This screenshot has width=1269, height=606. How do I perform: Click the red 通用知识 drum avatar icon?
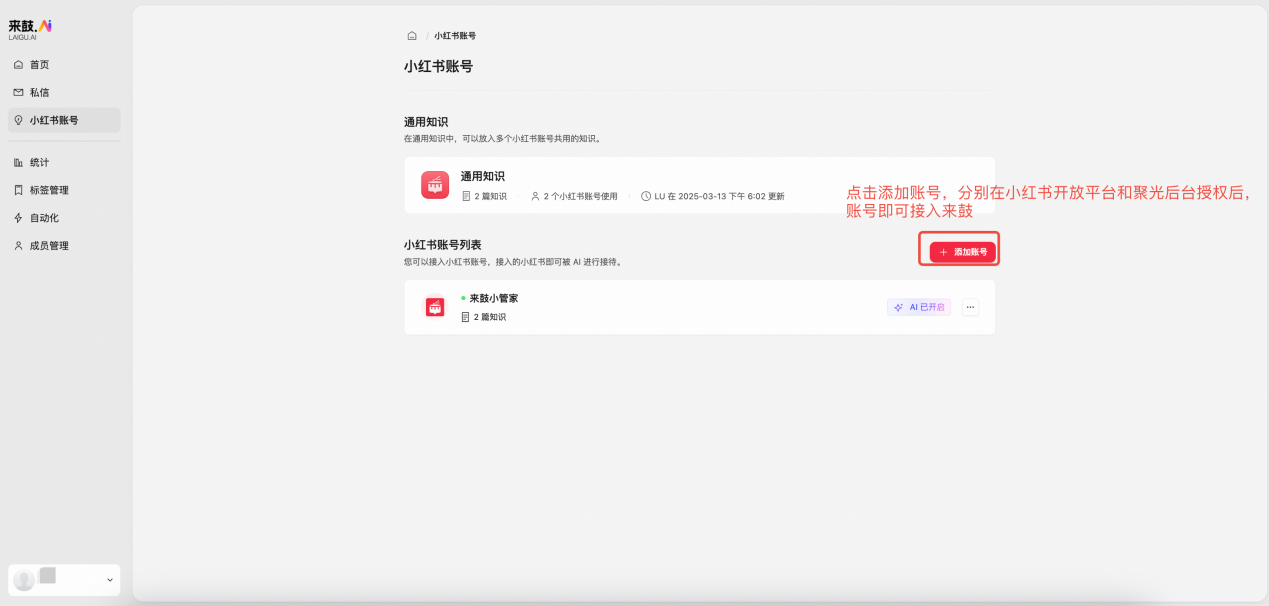tap(435, 184)
